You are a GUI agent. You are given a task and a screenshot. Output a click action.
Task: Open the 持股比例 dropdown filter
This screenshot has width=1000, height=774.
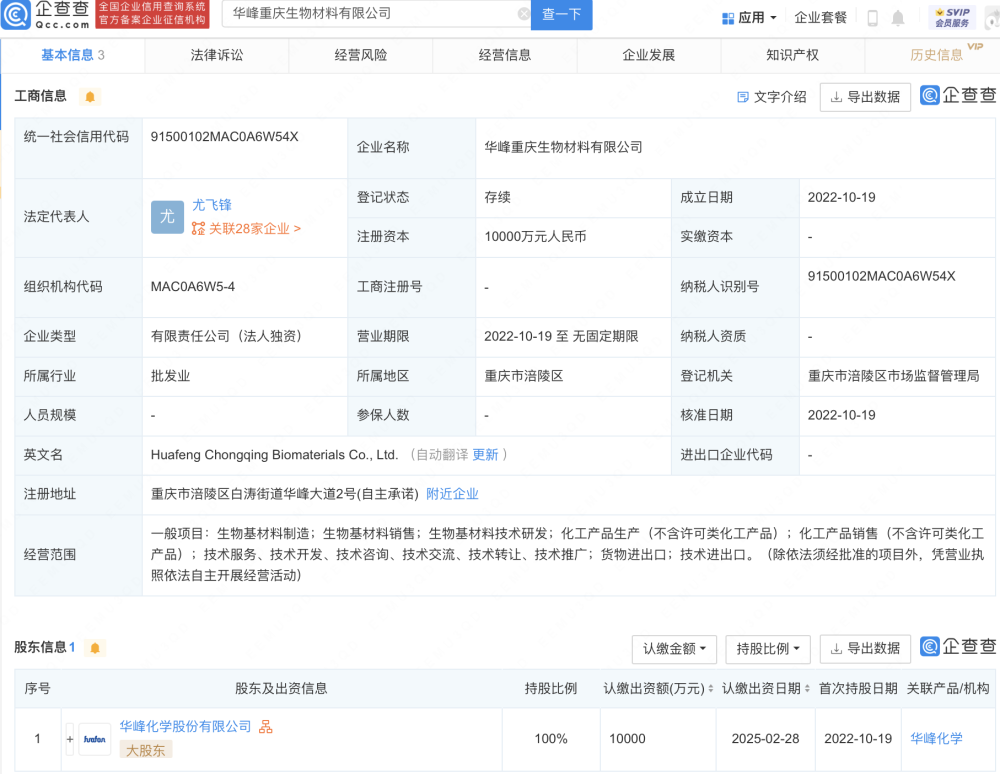click(766, 649)
